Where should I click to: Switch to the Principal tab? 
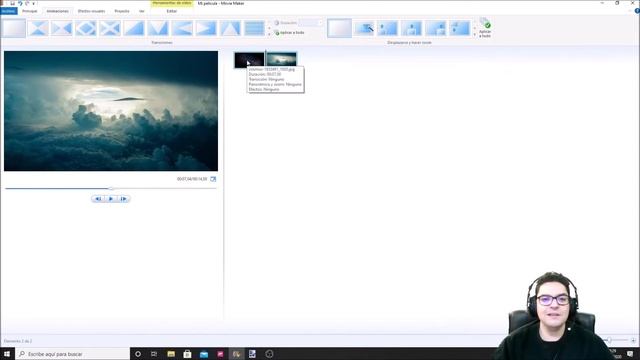pos(29,11)
